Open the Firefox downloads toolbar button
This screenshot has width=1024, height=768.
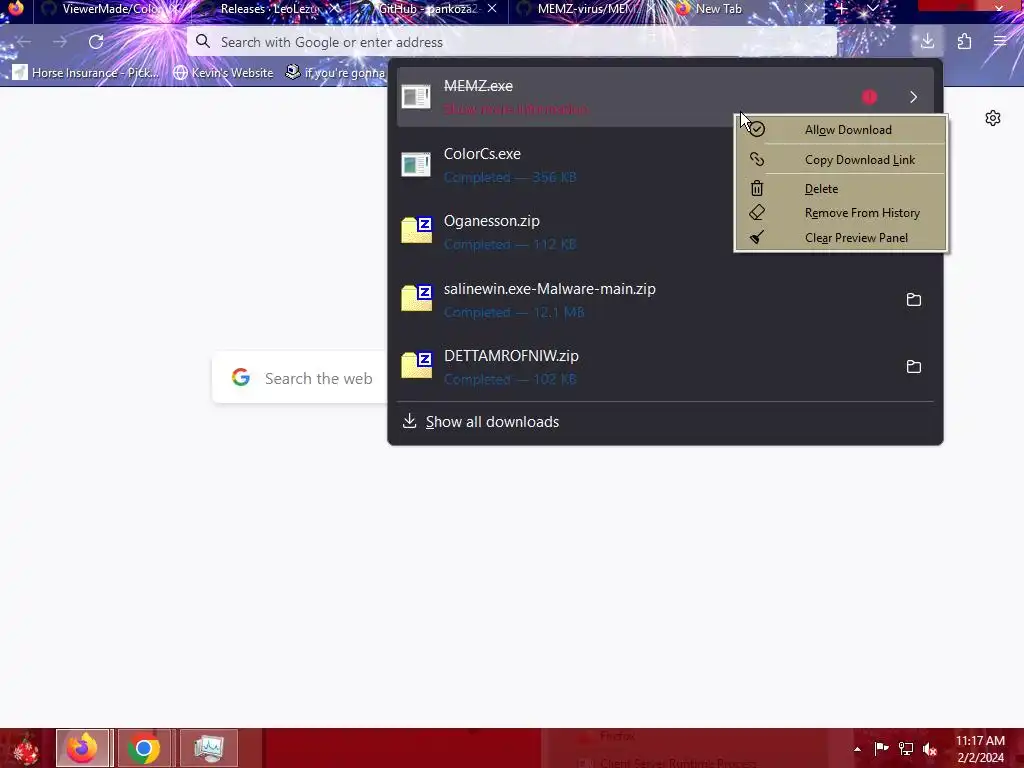(927, 42)
